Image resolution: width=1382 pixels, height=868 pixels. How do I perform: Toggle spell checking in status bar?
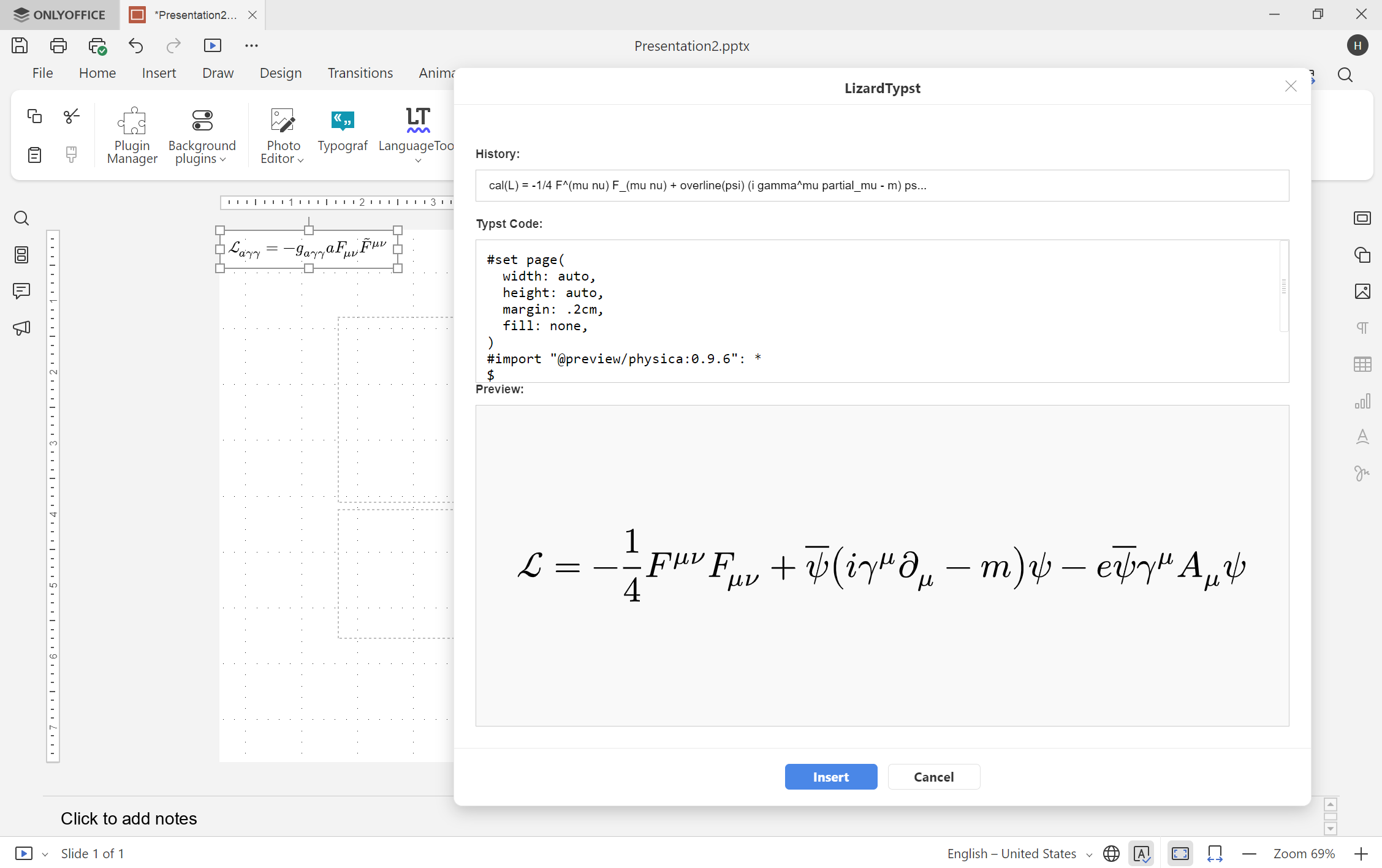(1141, 853)
